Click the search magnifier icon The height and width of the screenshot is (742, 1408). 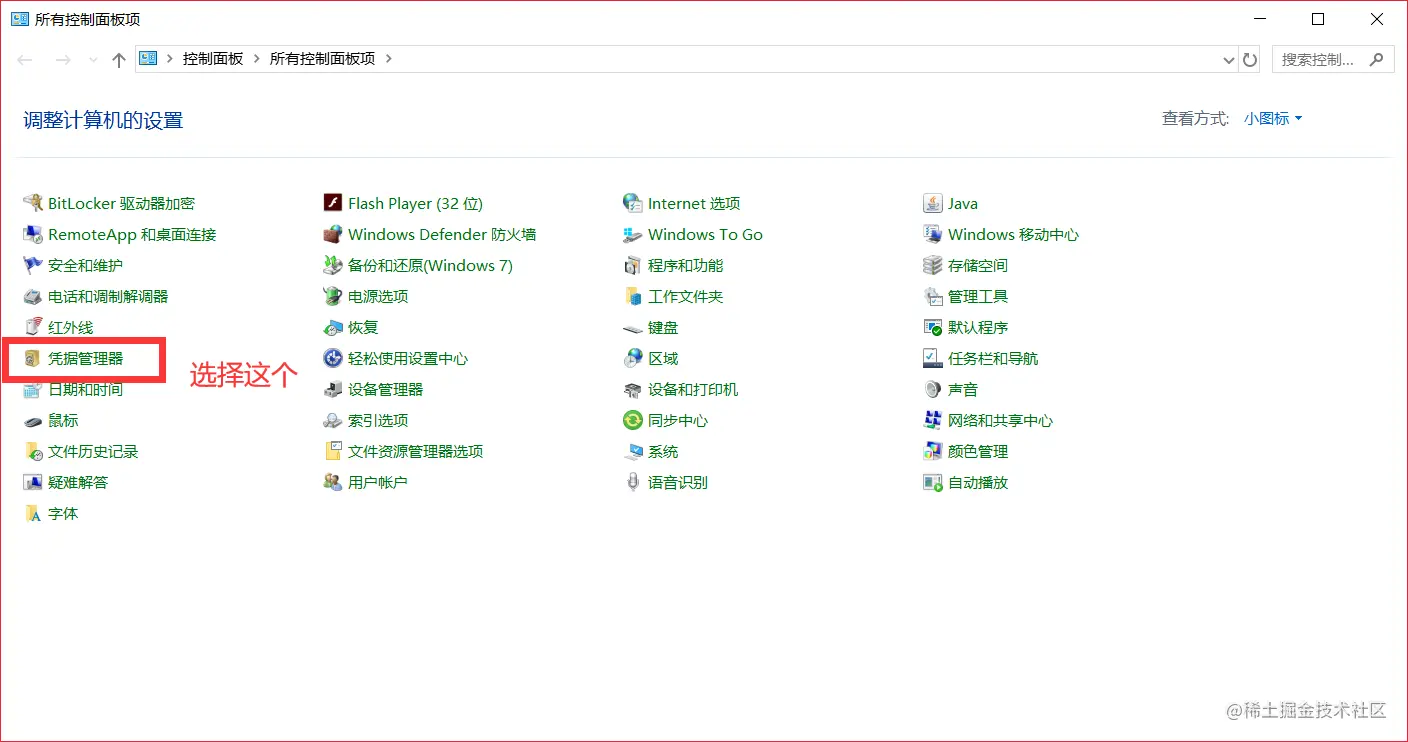(x=1377, y=59)
